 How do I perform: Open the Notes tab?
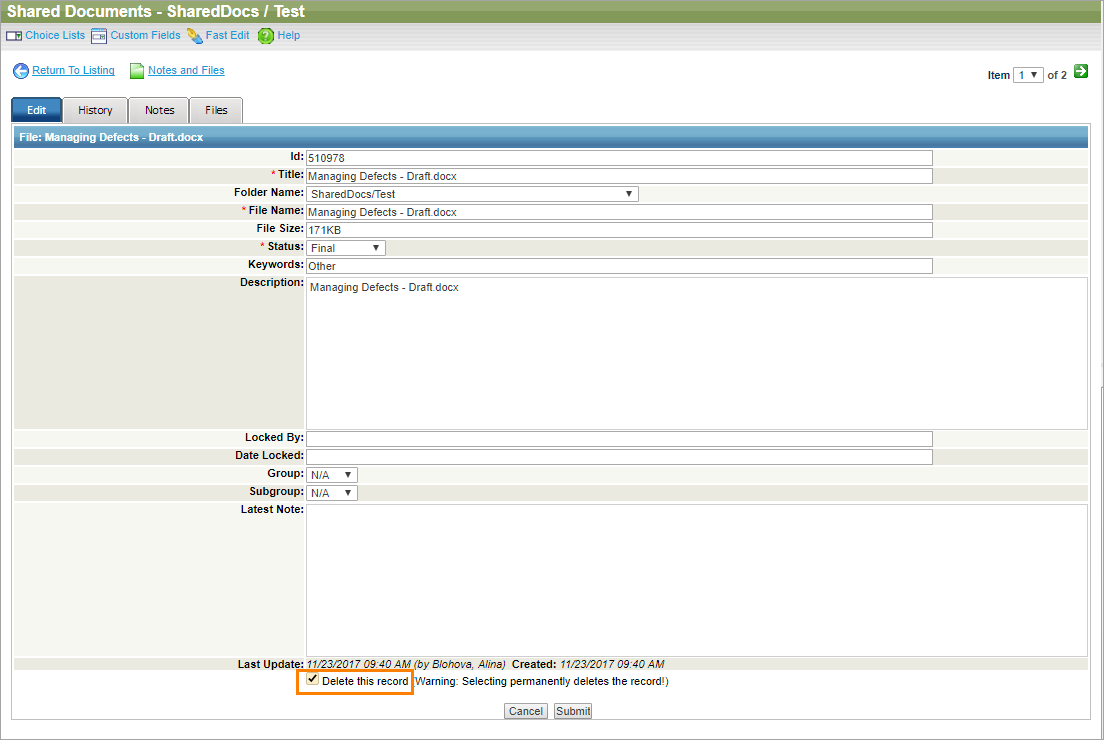click(159, 110)
